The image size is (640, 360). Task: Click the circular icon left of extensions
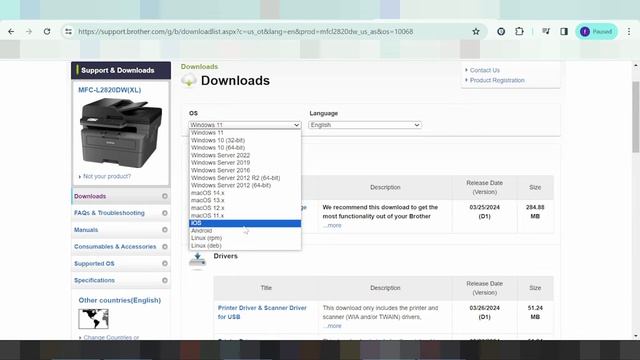click(x=501, y=31)
